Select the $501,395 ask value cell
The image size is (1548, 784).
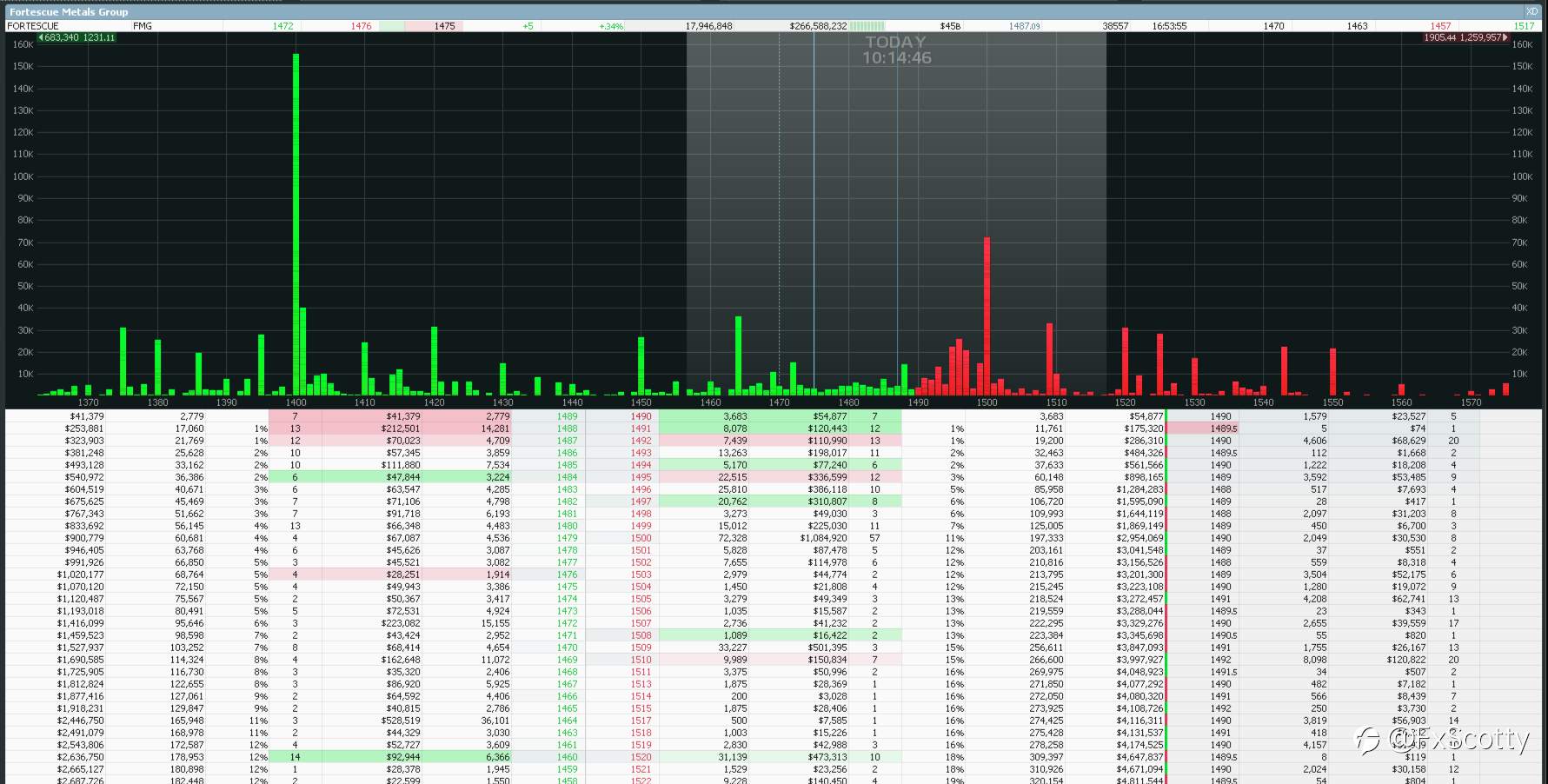click(827, 648)
